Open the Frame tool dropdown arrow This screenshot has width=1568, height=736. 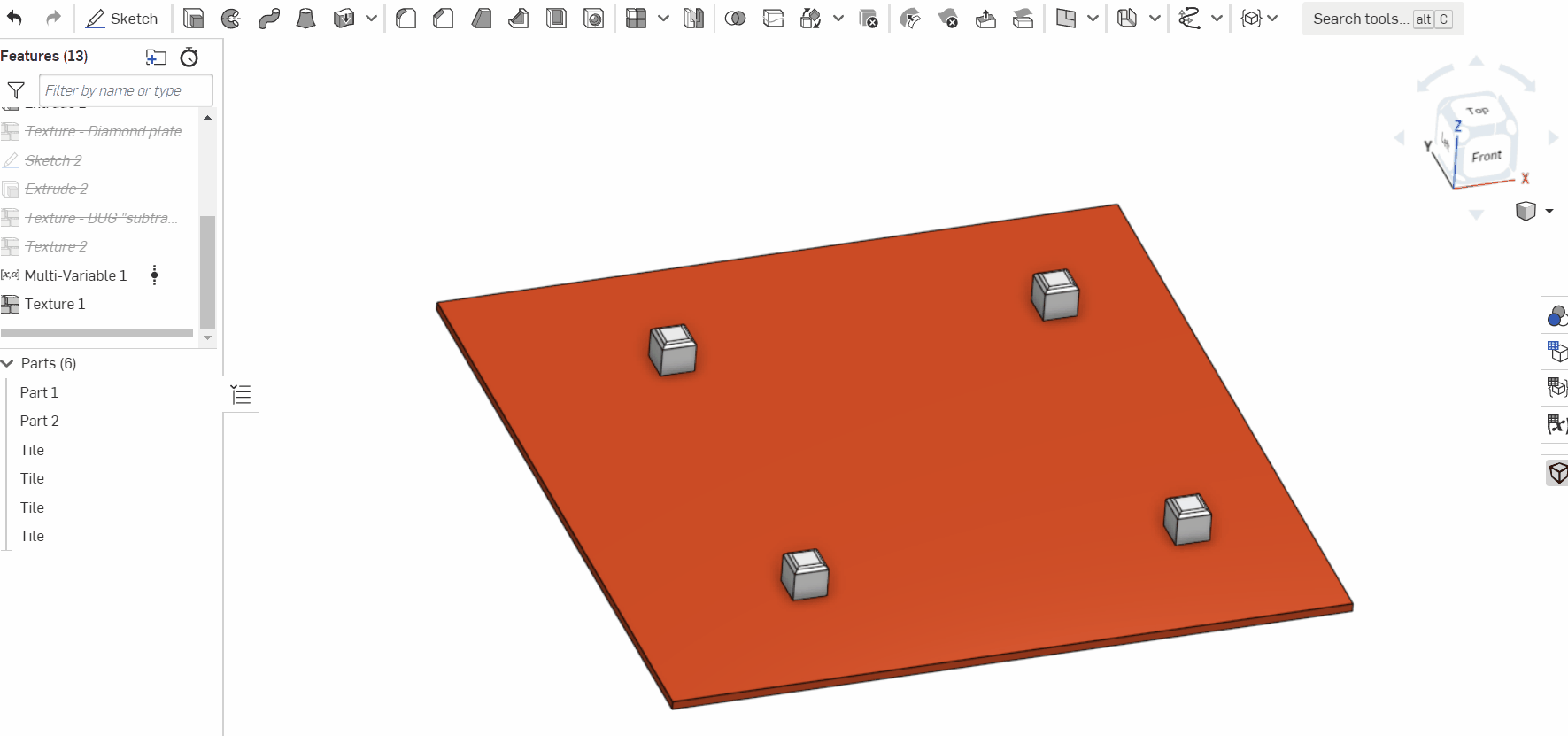pos(1155,19)
